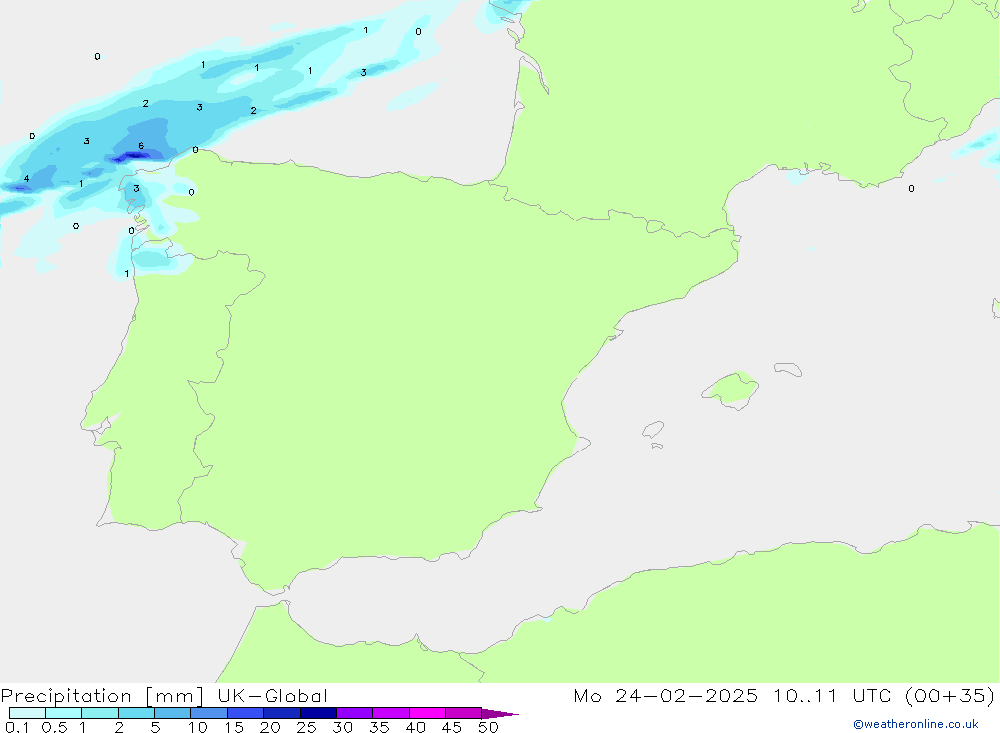Pick the 15–20 mm legend color box

click(x=246, y=713)
